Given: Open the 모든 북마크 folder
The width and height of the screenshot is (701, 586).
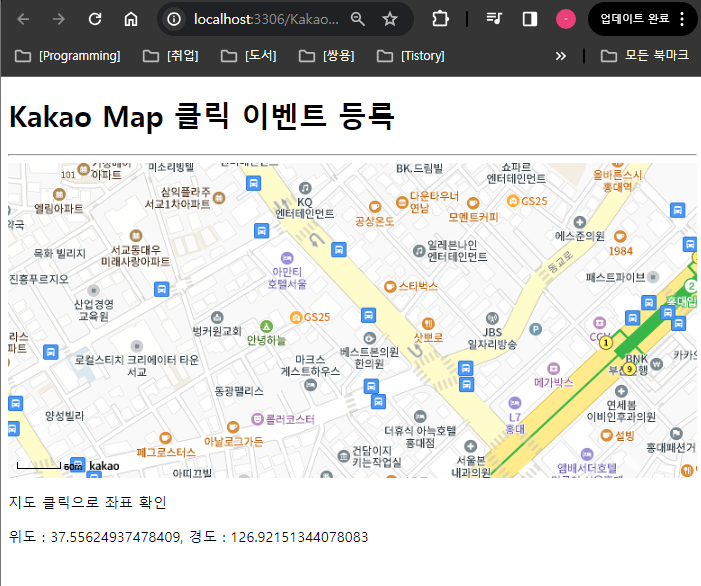Looking at the screenshot, I should tap(644, 56).
